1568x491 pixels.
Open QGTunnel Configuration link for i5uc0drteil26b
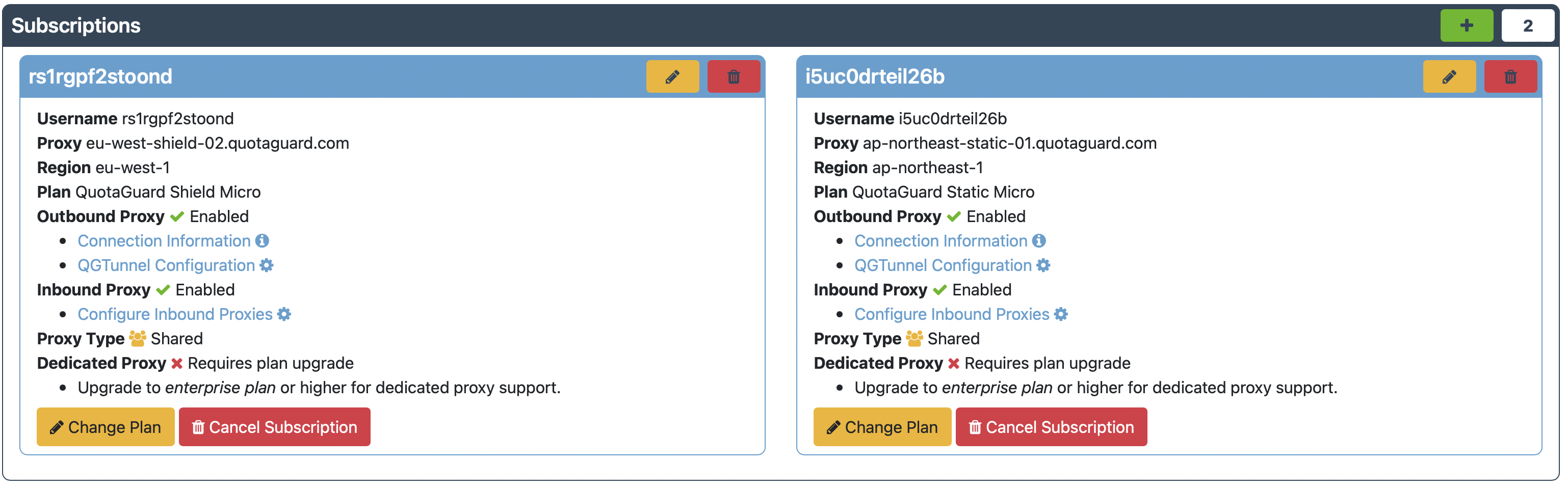[943, 265]
